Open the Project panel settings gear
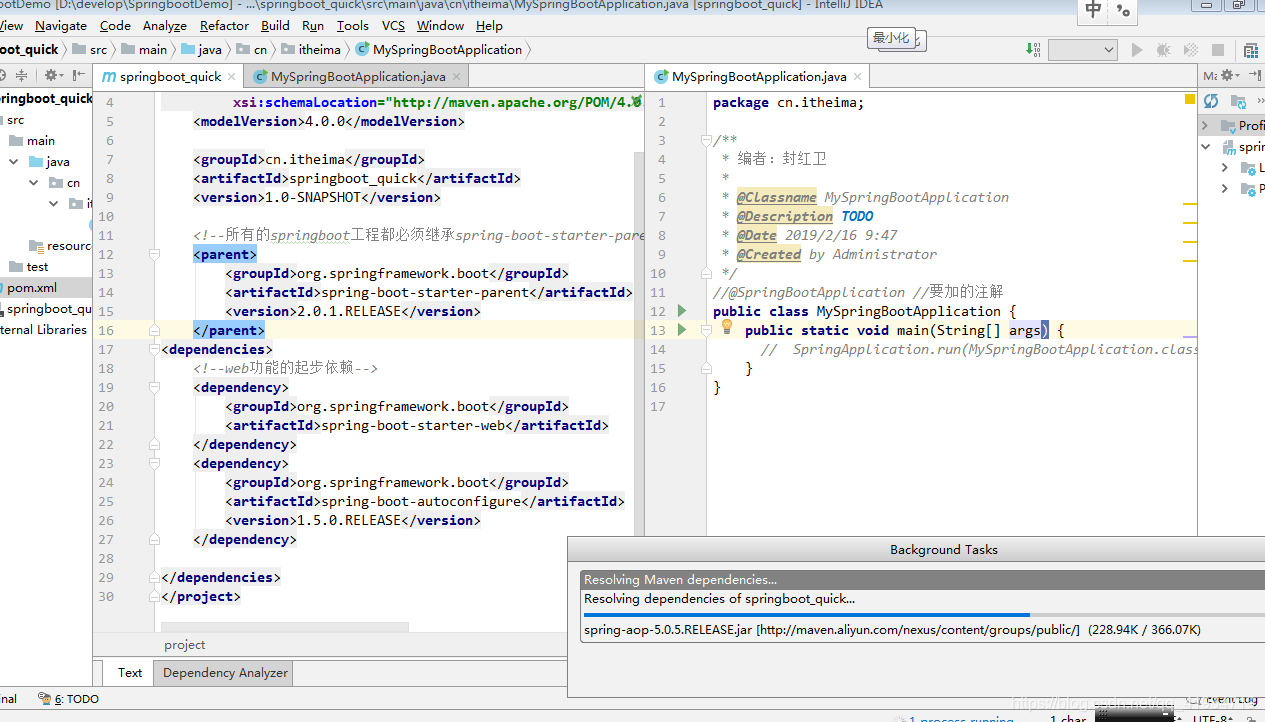This screenshot has width=1265, height=722. 54,75
